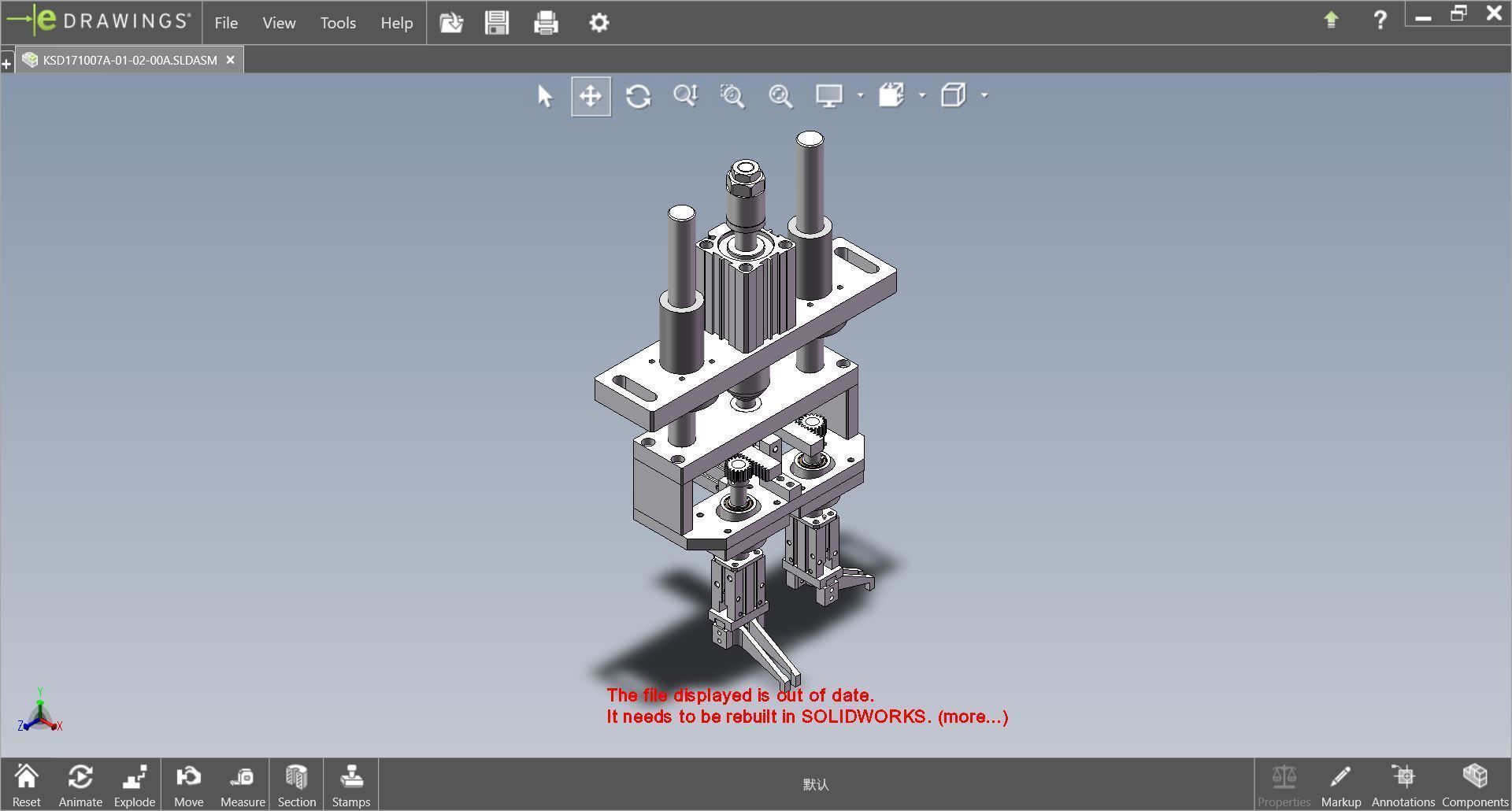Open the Tools menu

(x=338, y=23)
